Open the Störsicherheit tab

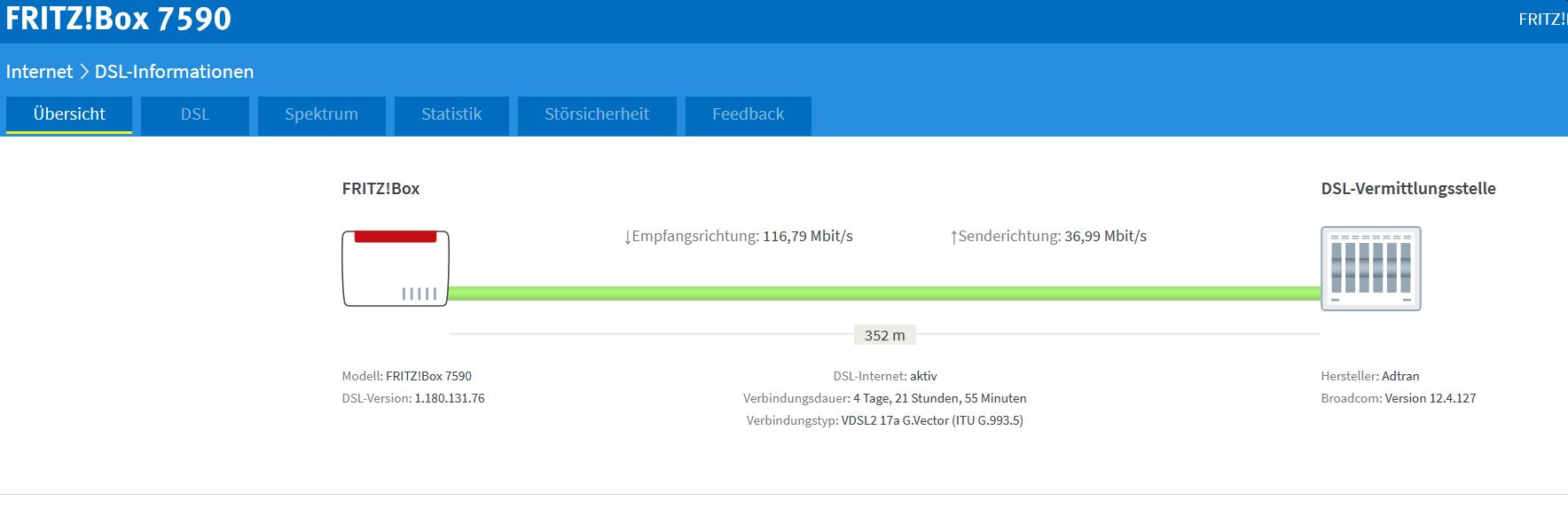[x=597, y=114]
